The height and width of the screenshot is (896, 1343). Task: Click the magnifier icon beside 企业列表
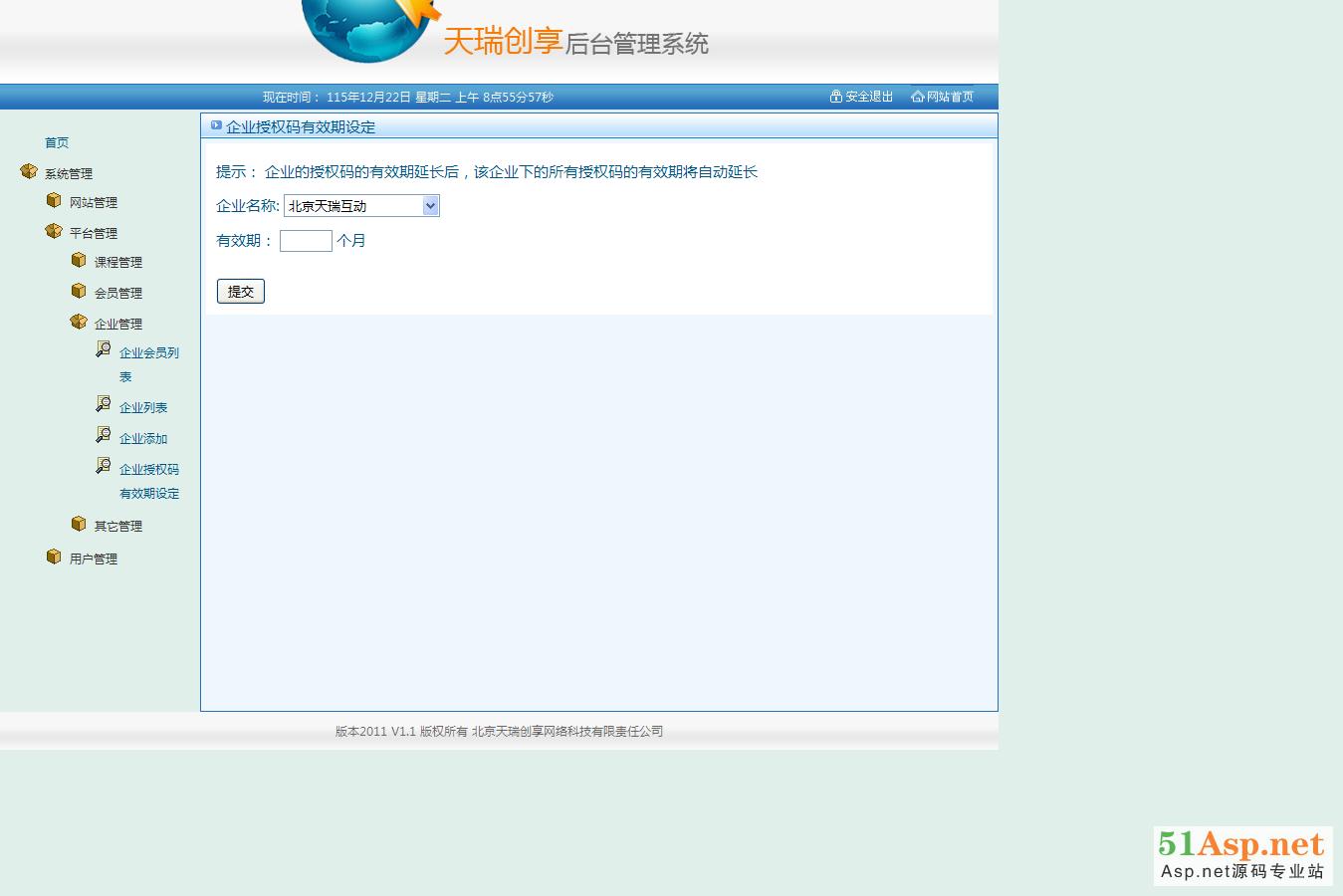point(104,404)
